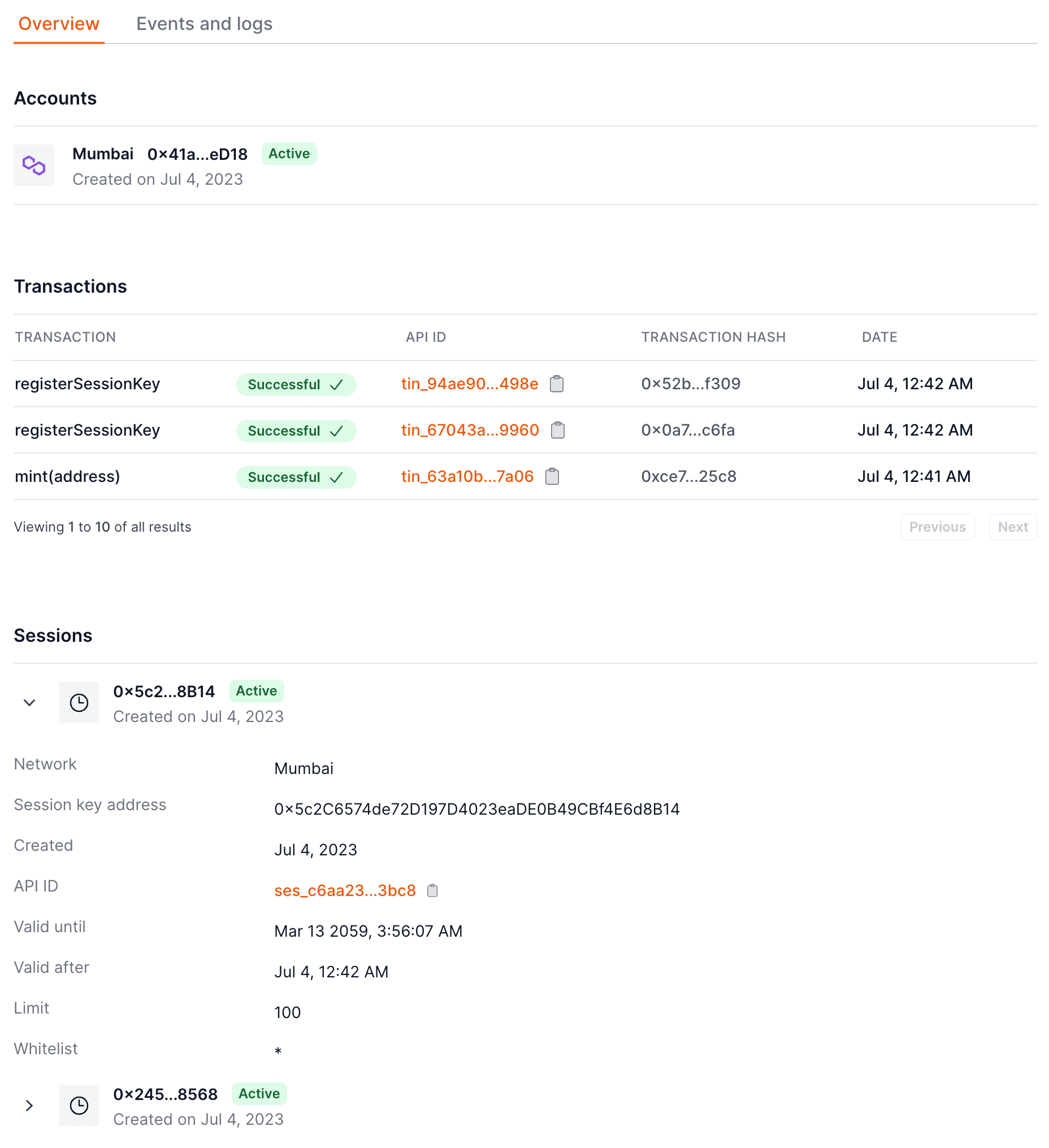Screen dimensions: 1049x1148
Task: Collapse the 0x5c2...8B14 session details
Action: (29, 703)
